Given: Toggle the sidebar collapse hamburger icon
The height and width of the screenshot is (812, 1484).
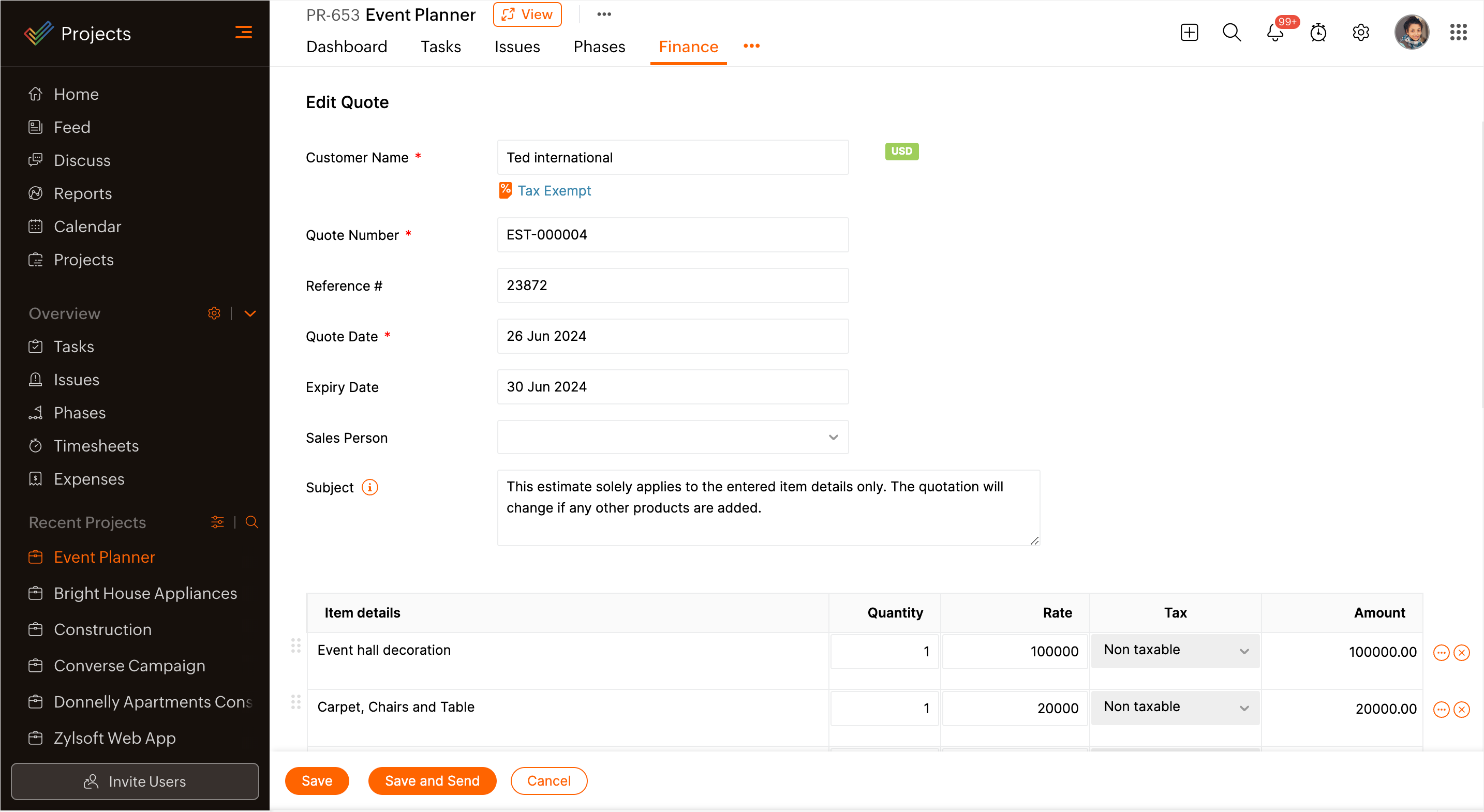Looking at the screenshot, I should [x=243, y=32].
